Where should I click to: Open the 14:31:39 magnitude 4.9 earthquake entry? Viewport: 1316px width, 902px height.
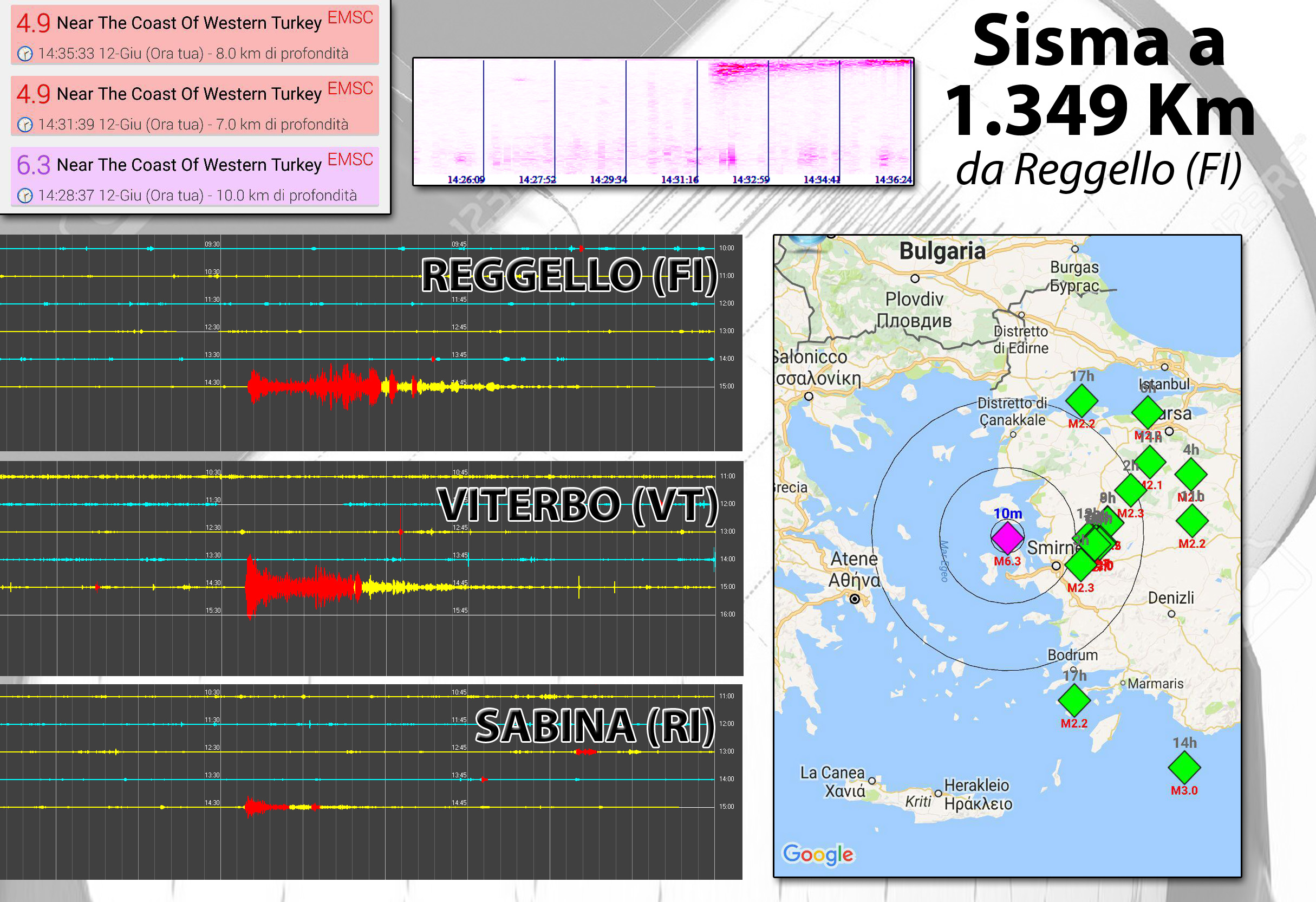pos(195,106)
